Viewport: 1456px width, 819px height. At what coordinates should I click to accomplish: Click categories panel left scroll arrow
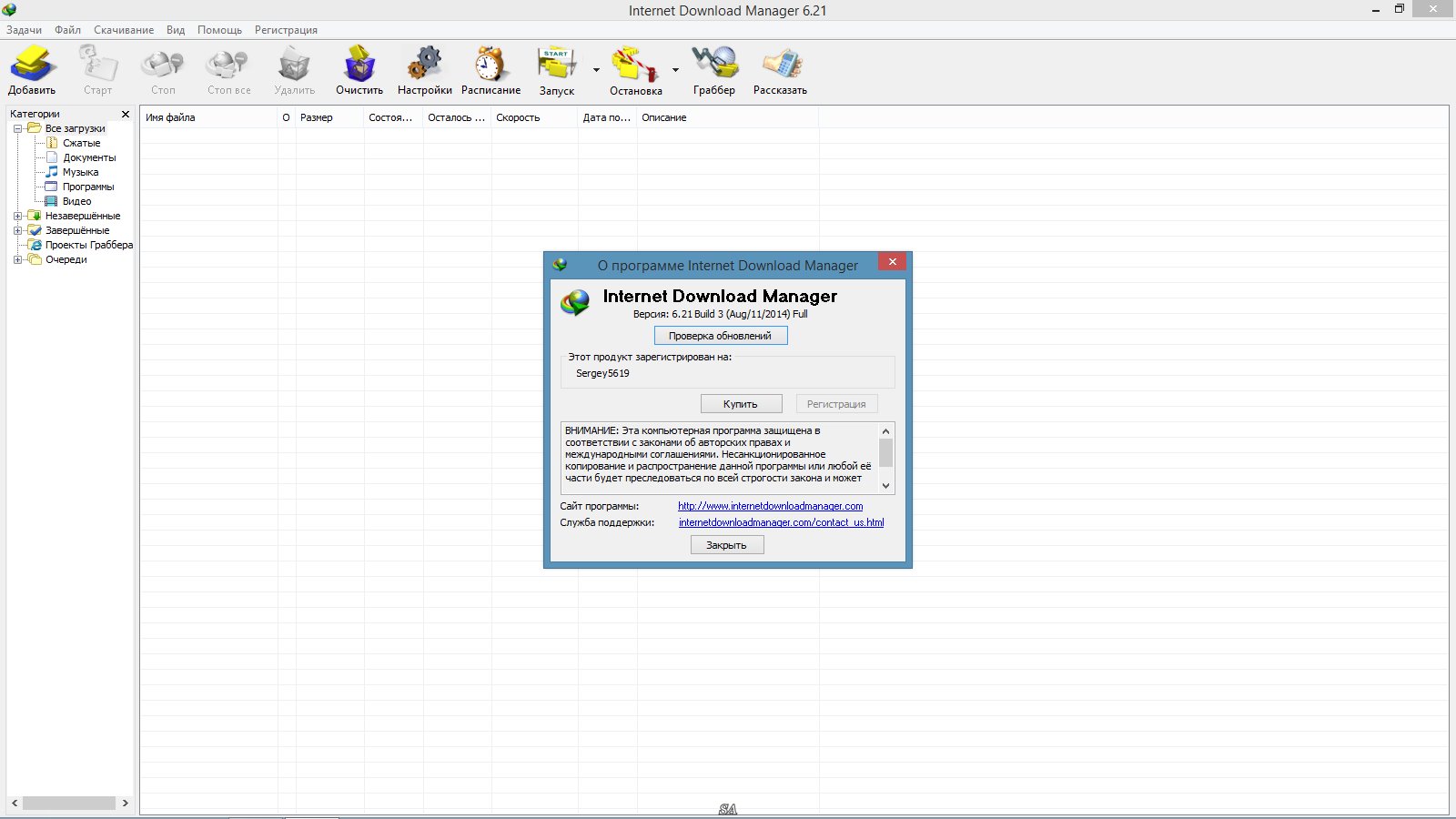click(15, 803)
